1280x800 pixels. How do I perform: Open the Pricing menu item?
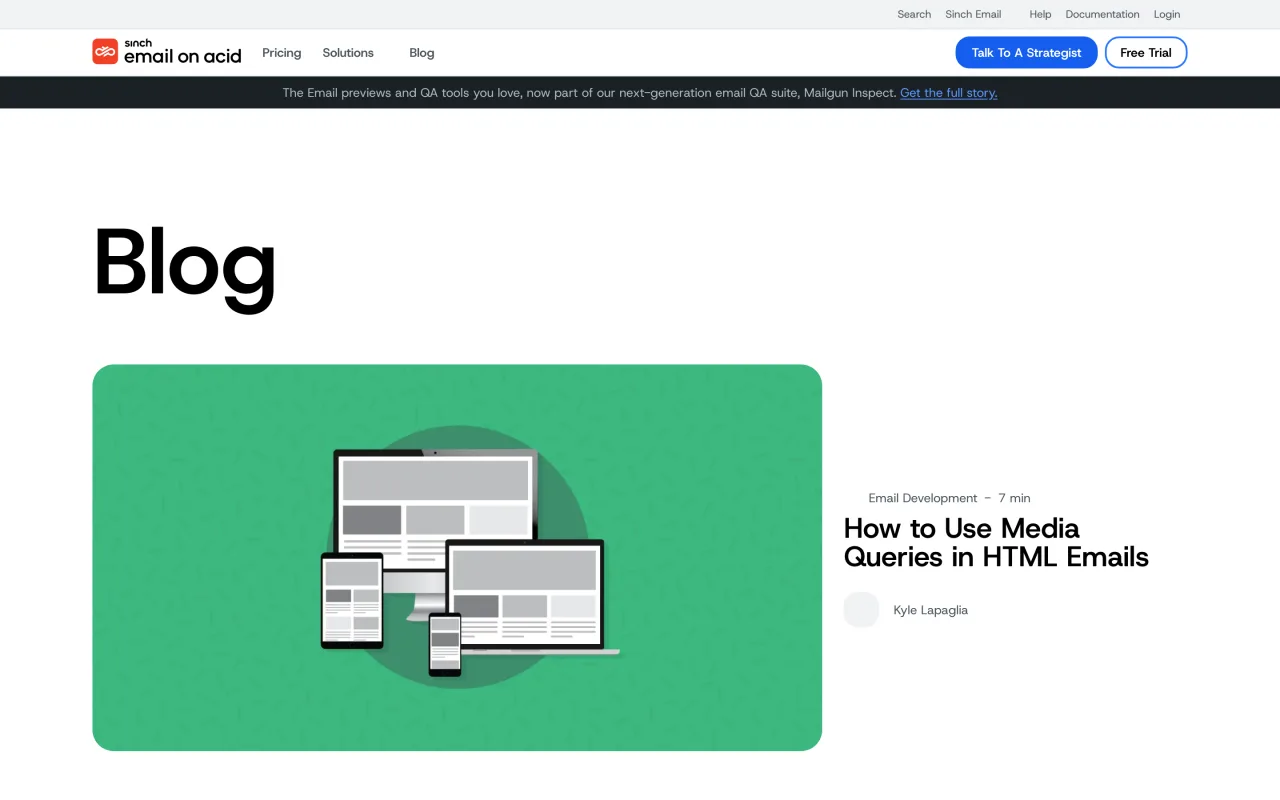pyautogui.click(x=281, y=53)
